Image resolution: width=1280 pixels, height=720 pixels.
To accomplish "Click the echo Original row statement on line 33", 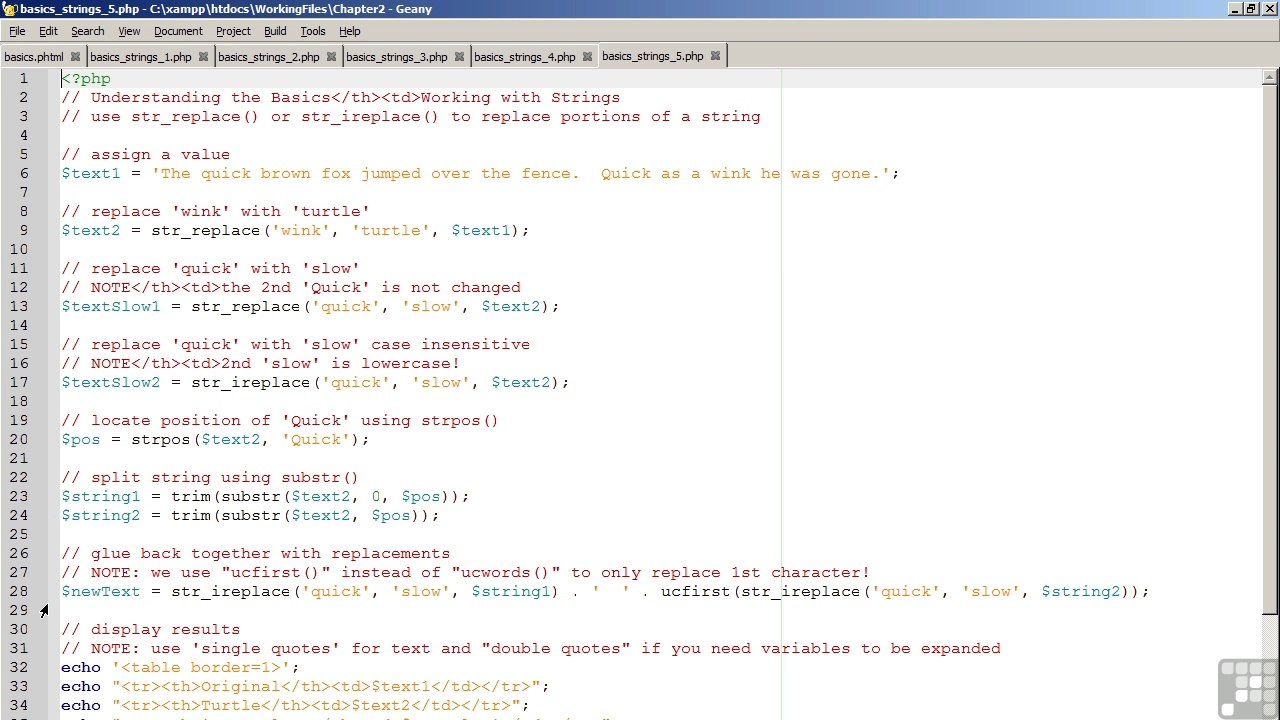I will click(x=305, y=687).
